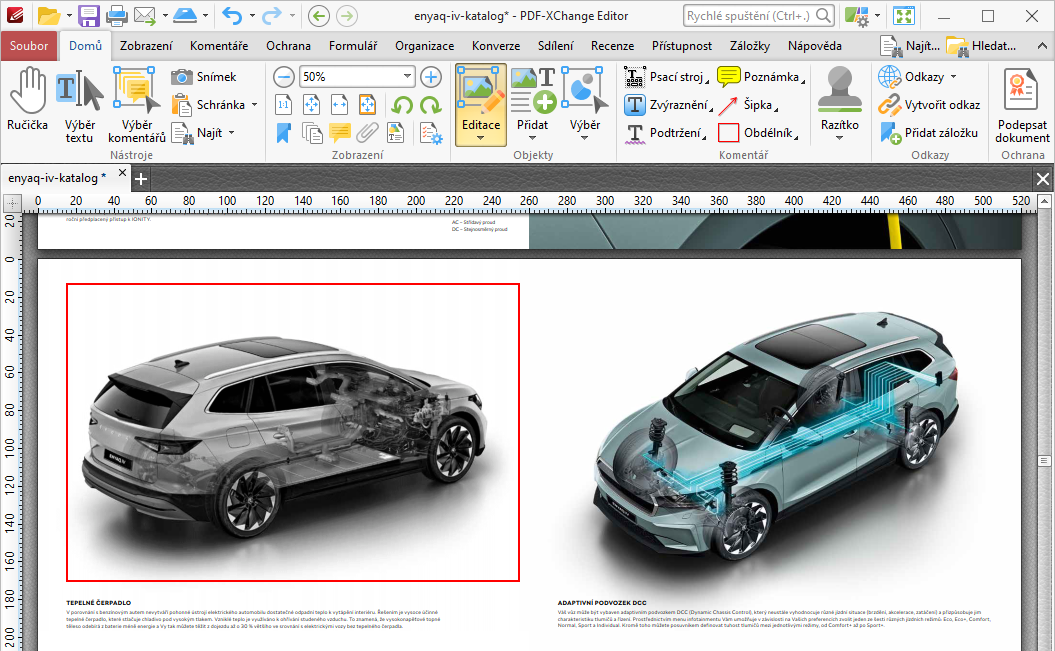The image size is (1055, 651).
Task: Switch to the Zobrazení tab
Action: tap(146, 46)
